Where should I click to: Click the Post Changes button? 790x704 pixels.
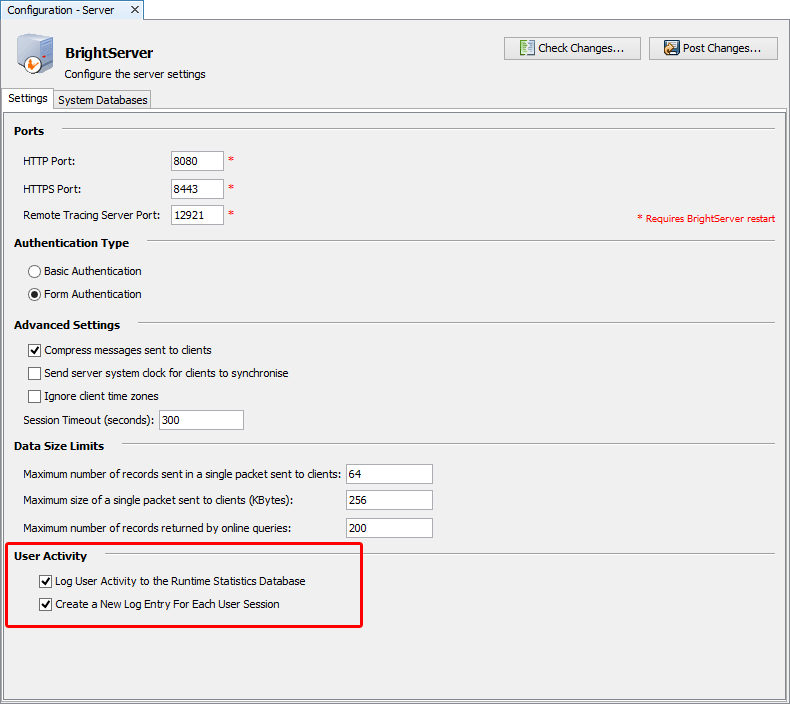713,48
